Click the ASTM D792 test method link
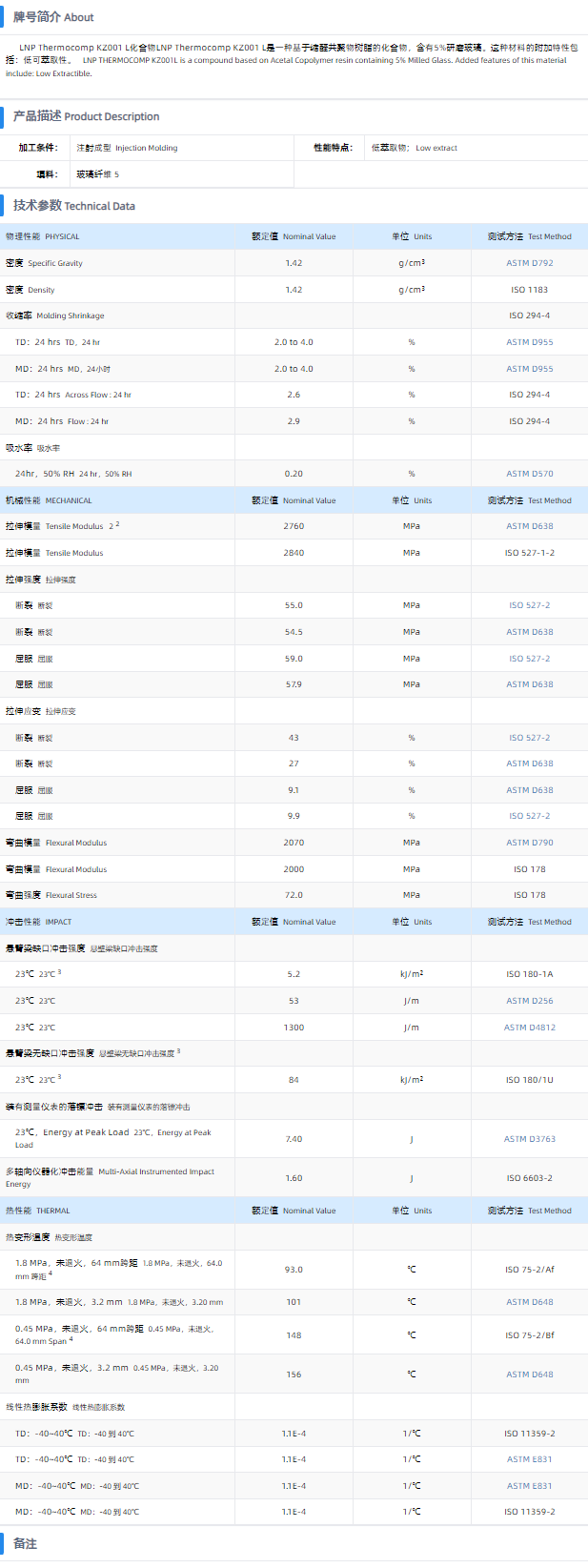This screenshot has height=1568, width=588. pyautogui.click(x=529, y=263)
